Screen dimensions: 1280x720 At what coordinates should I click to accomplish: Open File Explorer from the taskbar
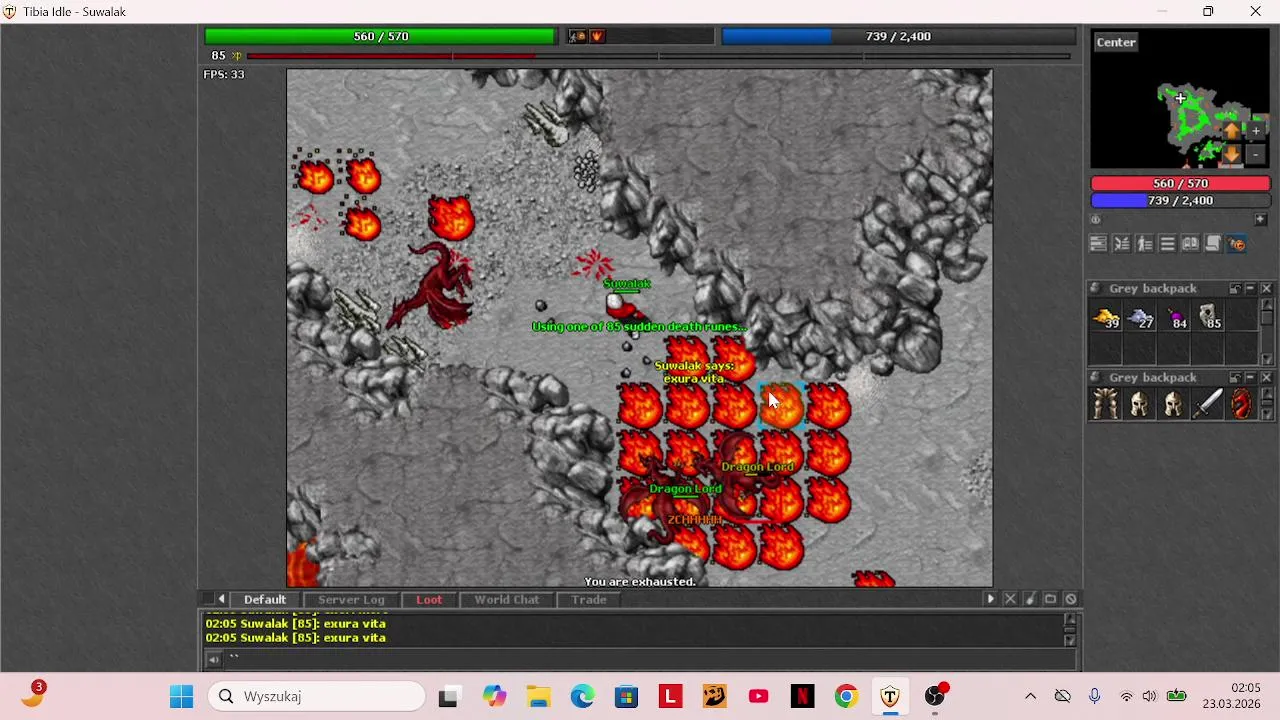[538, 696]
